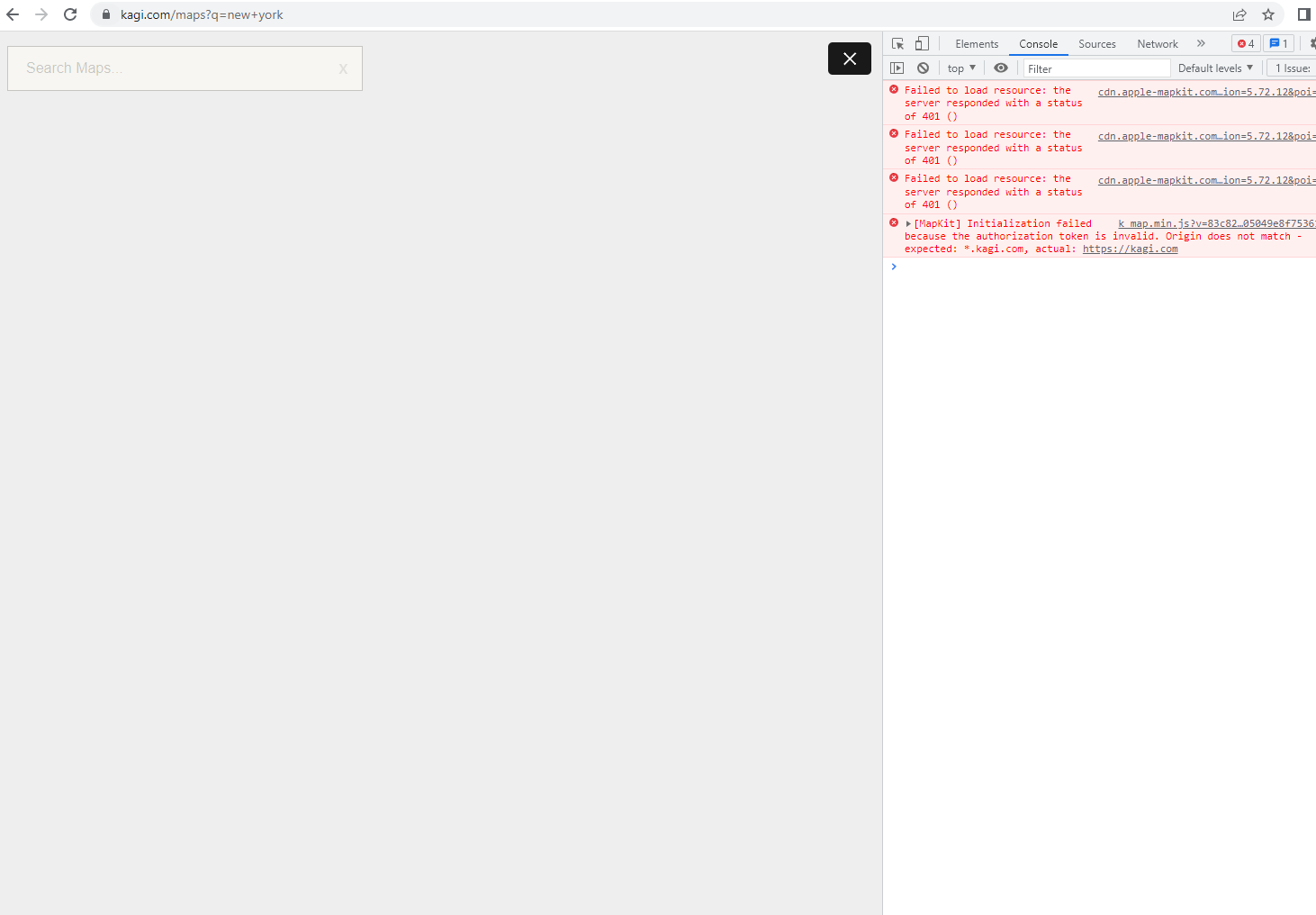Show more DevTools tabs
This screenshot has height=915, width=1316.
[1201, 43]
